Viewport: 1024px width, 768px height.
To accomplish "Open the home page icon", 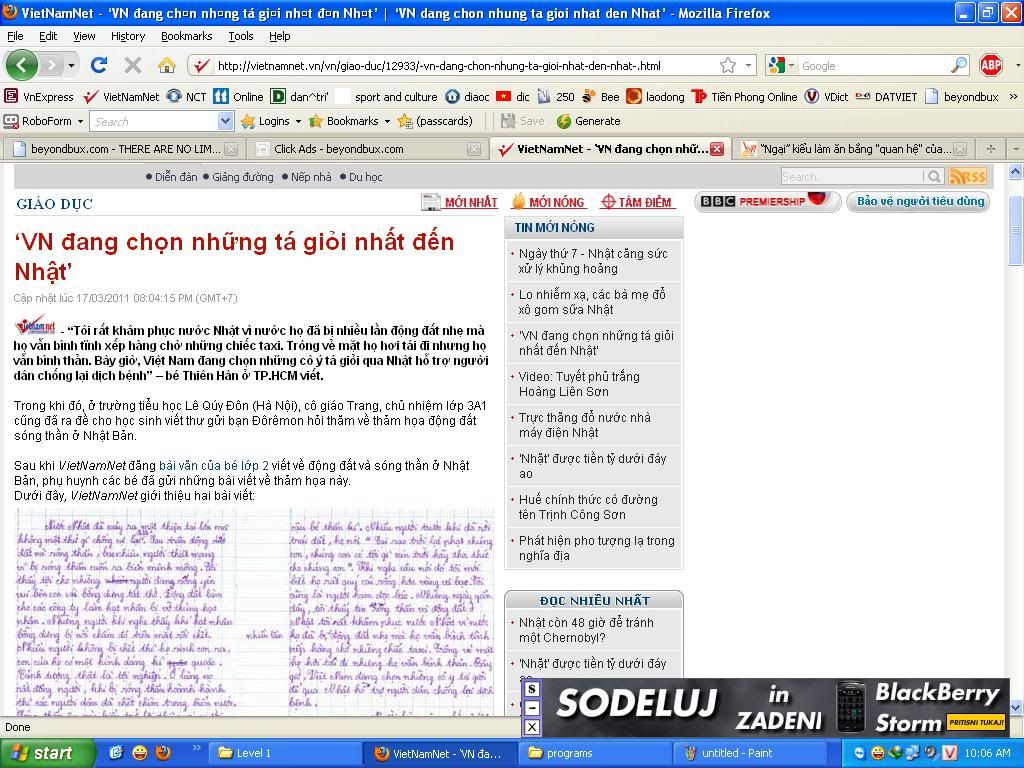I will pyautogui.click(x=167, y=65).
